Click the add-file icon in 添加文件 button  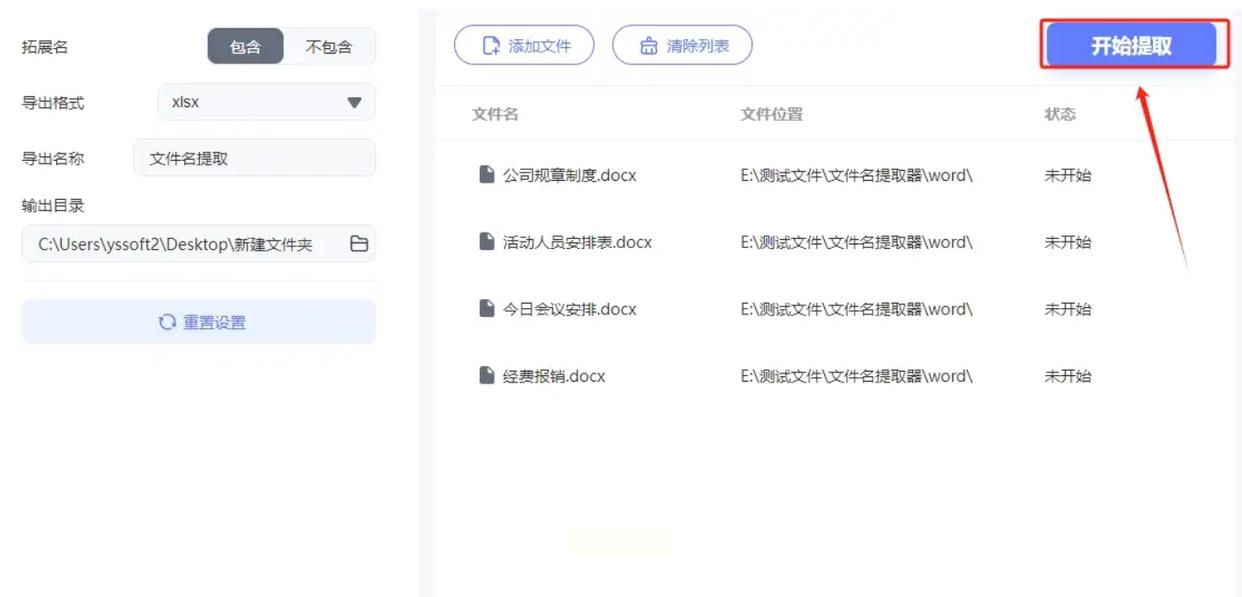(x=491, y=45)
